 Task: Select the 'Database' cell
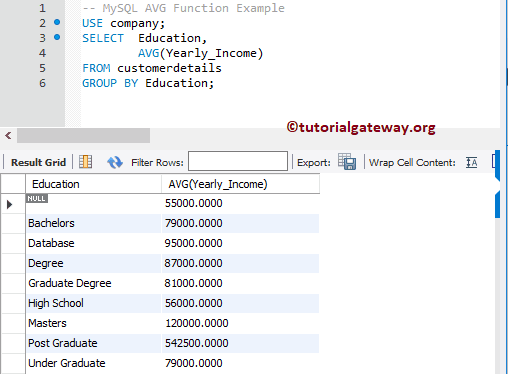(x=93, y=243)
